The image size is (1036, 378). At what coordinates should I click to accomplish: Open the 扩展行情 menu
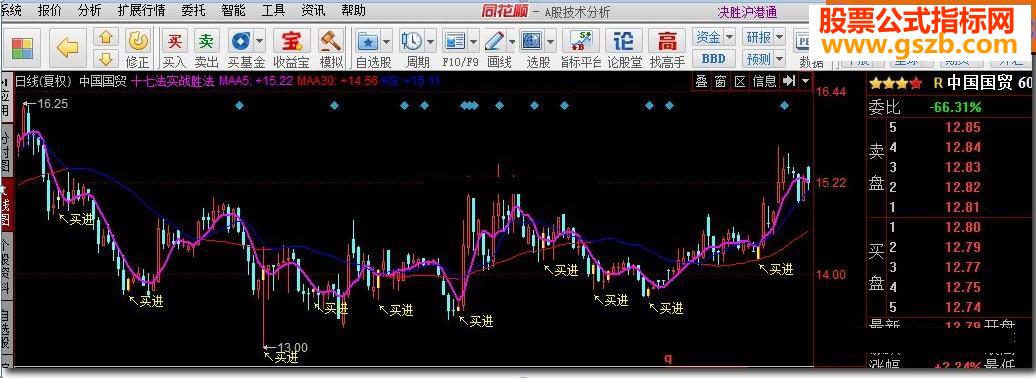(x=141, y=10)
